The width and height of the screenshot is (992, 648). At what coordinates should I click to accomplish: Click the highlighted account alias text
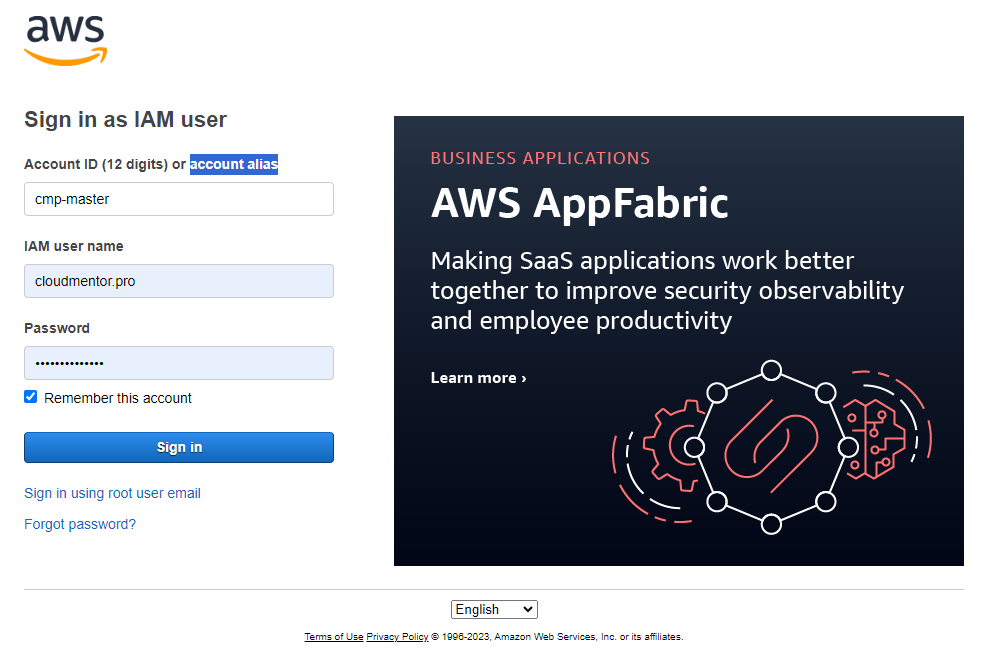pyautogui.click(x=234, y=164)
